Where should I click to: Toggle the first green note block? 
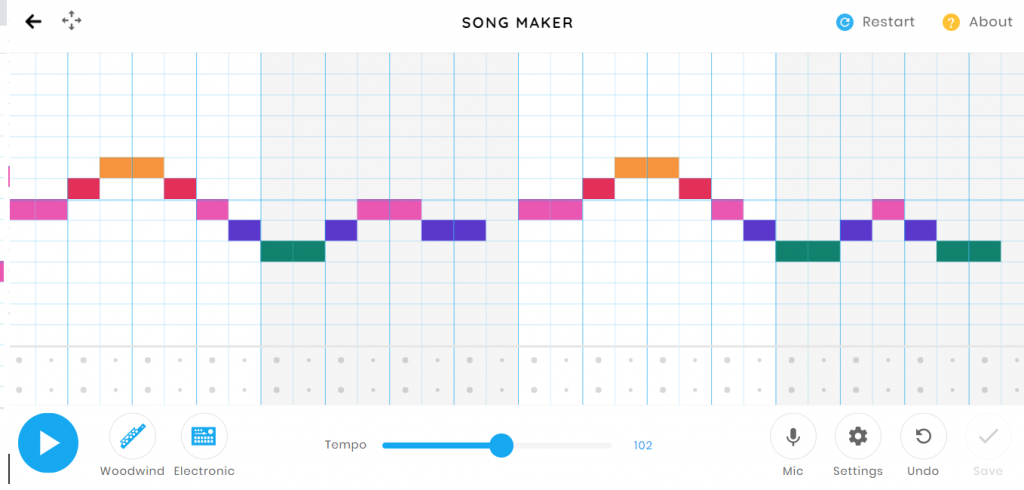[x=277, y=251]
